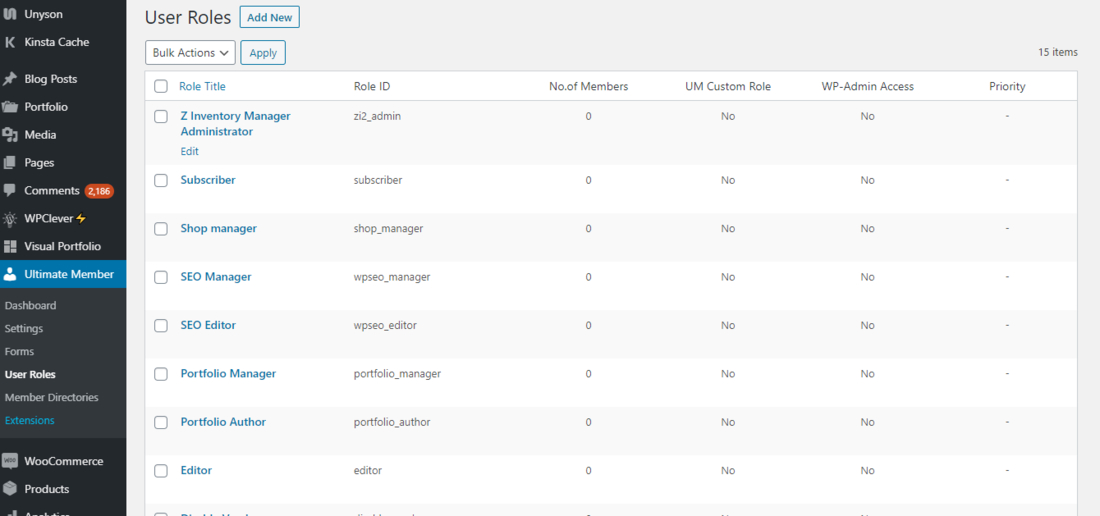1100x516 pixels.
Task: Expand the Ultimate Member menu
Action: coord(68,274)
